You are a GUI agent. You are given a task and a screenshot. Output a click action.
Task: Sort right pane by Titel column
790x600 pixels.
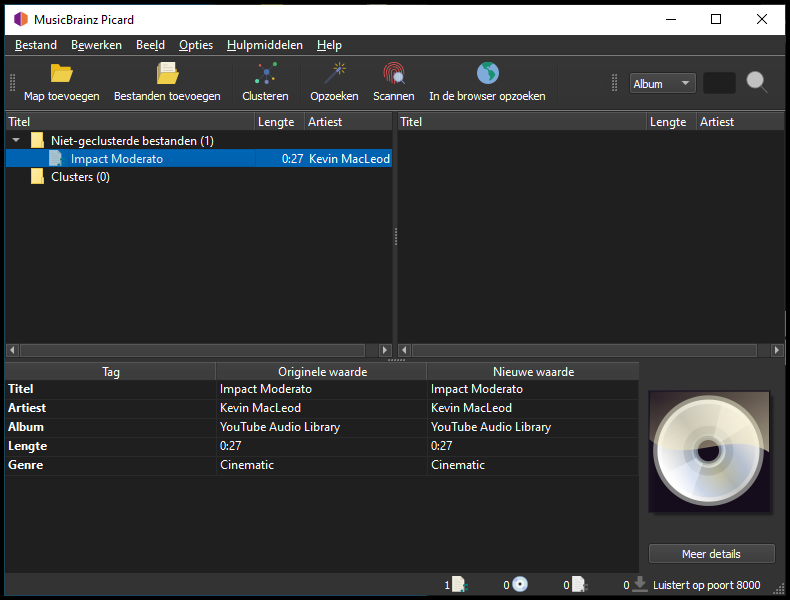(522, 122)
